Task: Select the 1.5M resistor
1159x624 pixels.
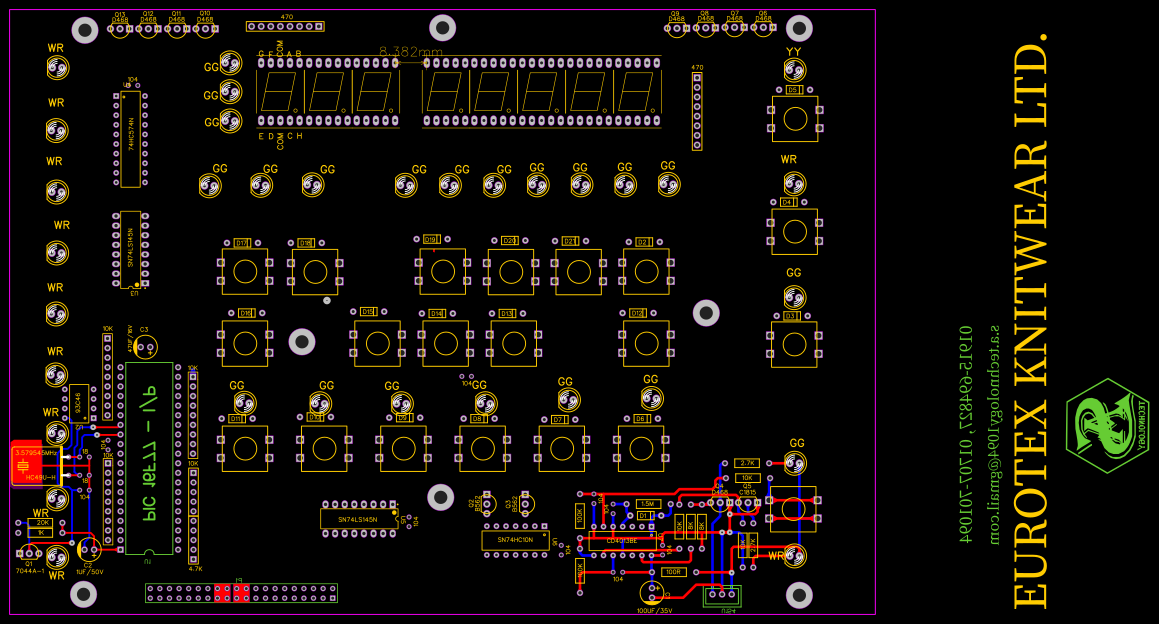Action: [x=648, y=503]
